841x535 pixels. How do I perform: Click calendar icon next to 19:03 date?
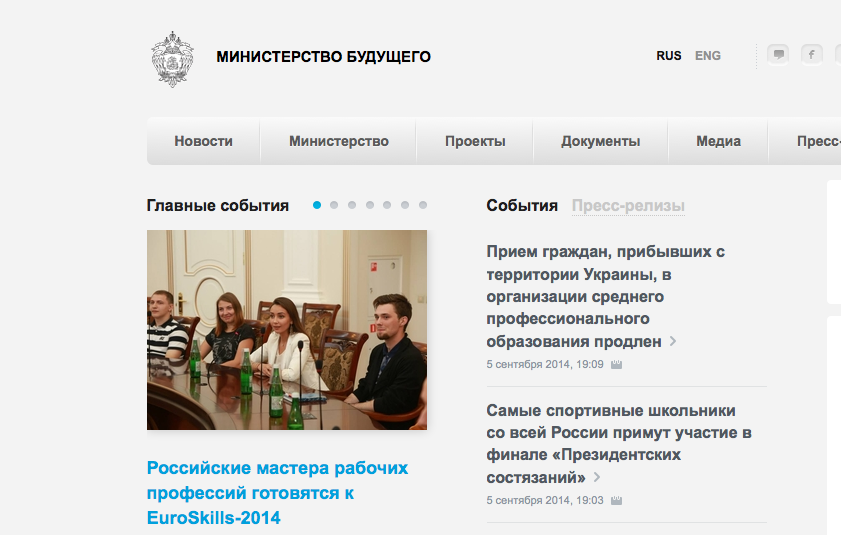(x=616, y=501)
